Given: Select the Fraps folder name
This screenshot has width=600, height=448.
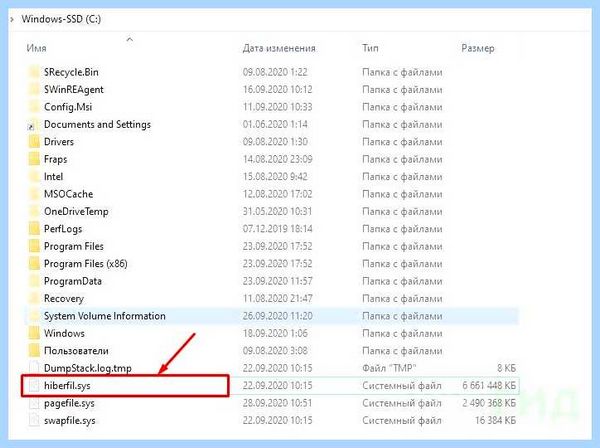Looking at the screenshot, I should (x=55, y=160).
